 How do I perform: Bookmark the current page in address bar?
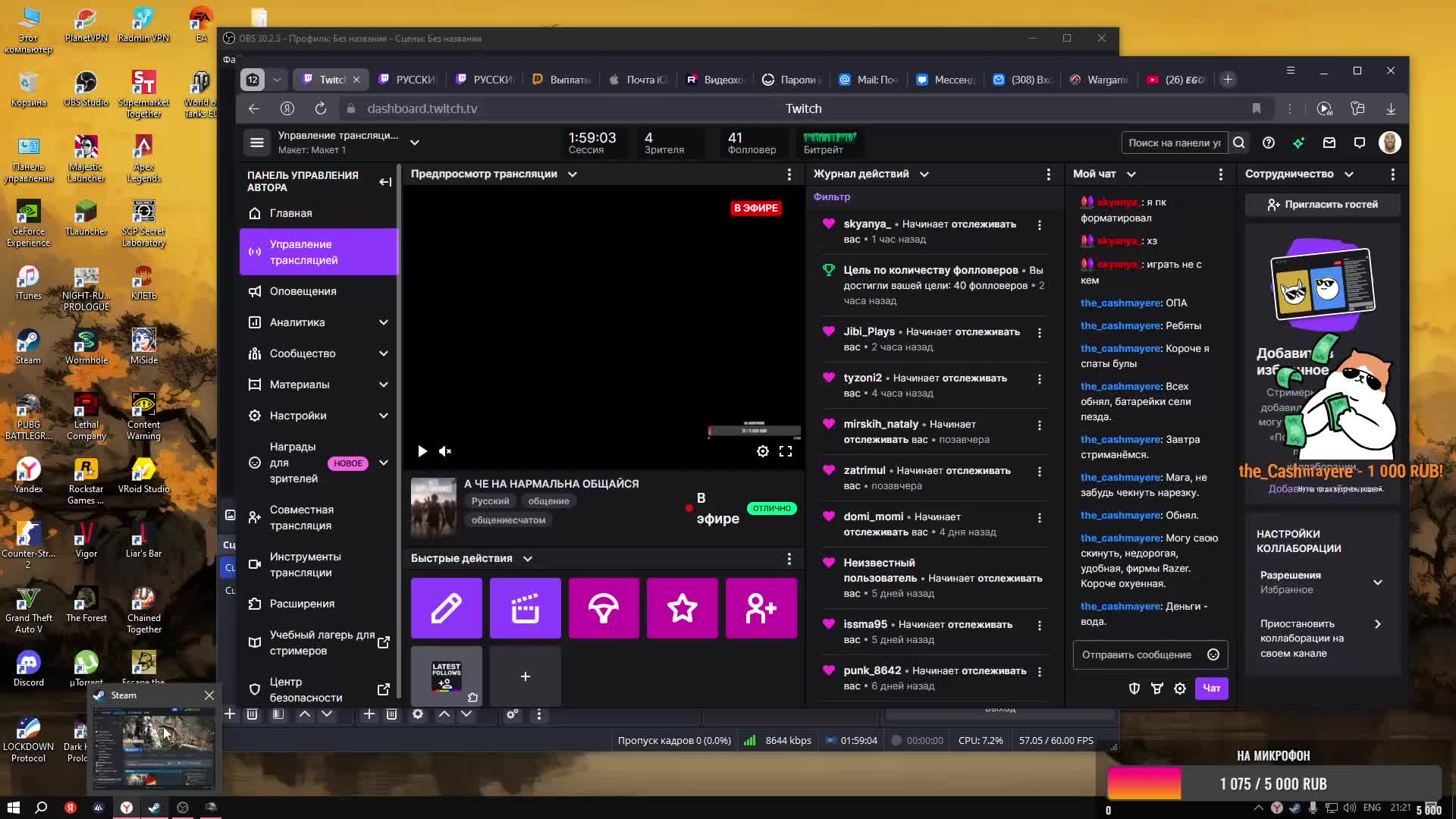(1257, 109)
